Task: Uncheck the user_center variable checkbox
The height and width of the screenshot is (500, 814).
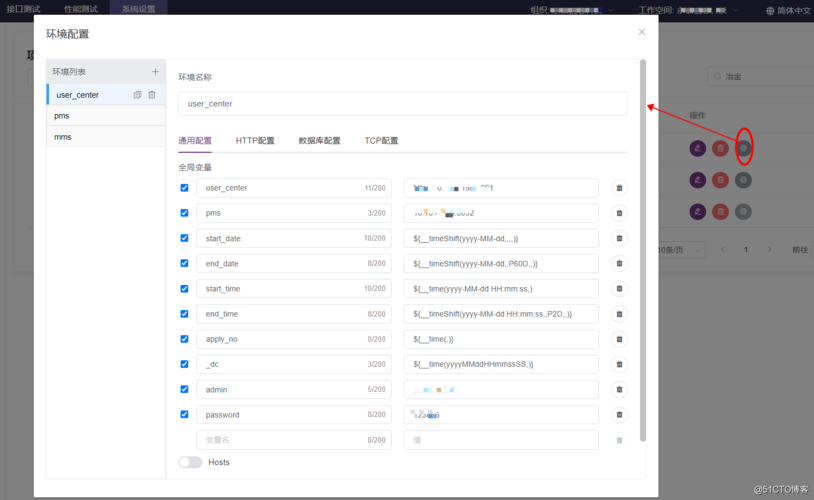Action: (x=184, y=188)
